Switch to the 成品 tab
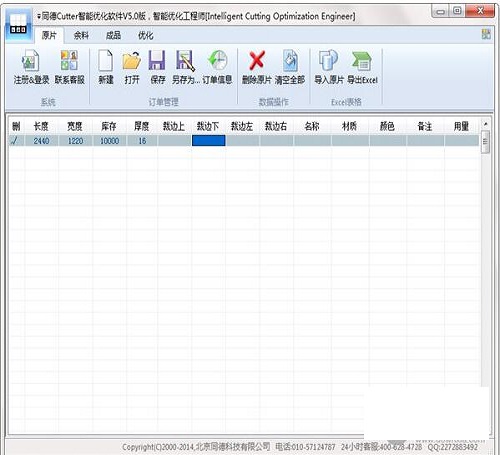The width and height of the screenshot is (500, 455). pyautogui.click(x=113, y=35)
